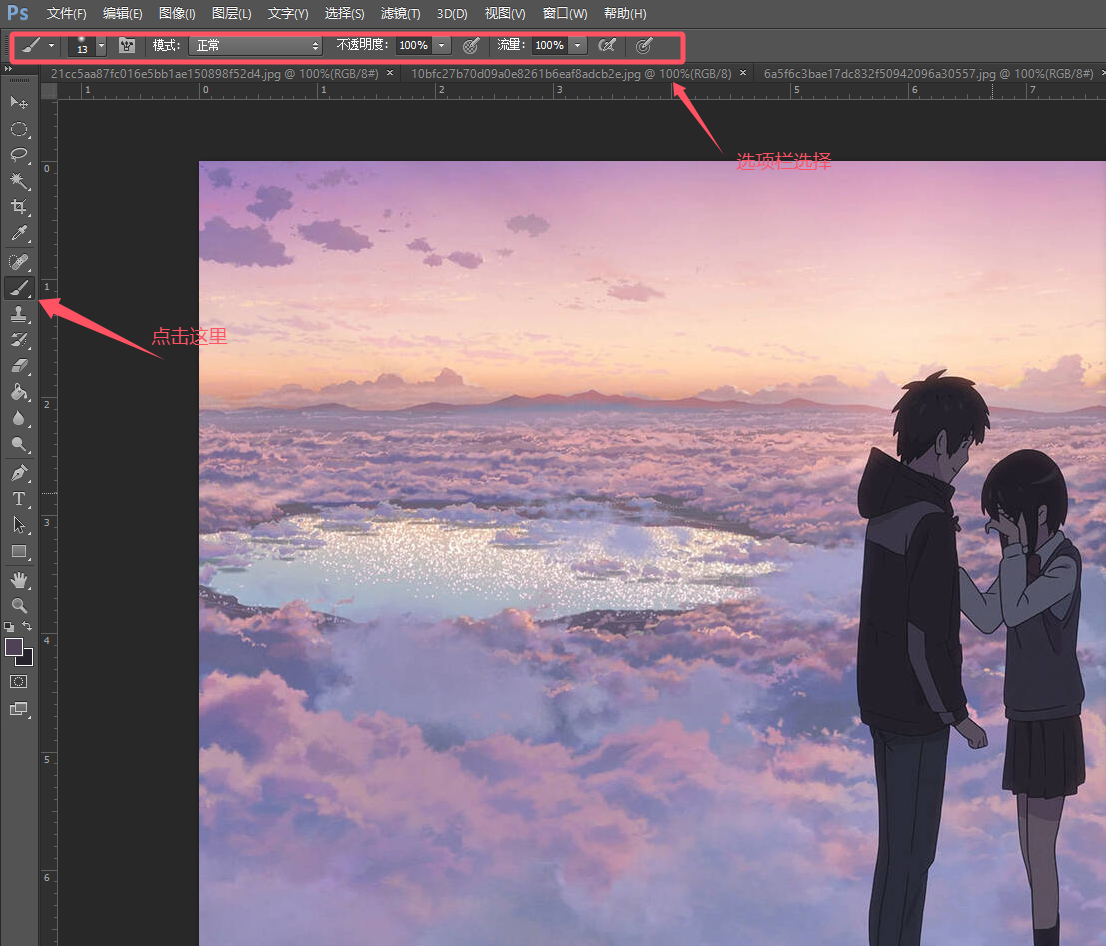Change the screen mode icon
Image resolution: width=1106 pixels, height=946 pixels.
point(19,709)
